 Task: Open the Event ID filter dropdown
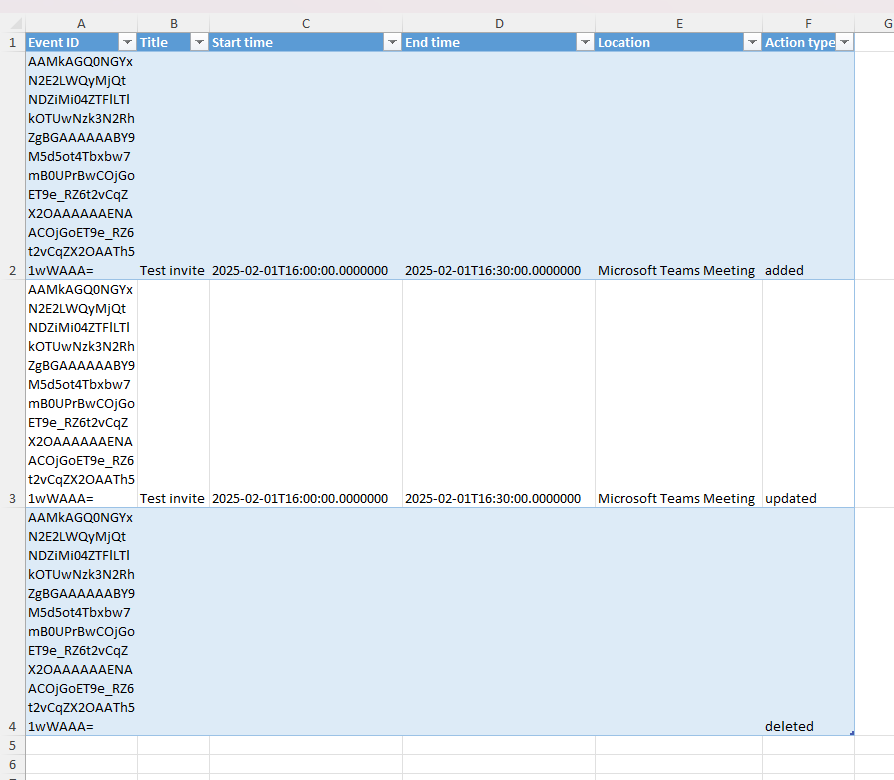127,43
